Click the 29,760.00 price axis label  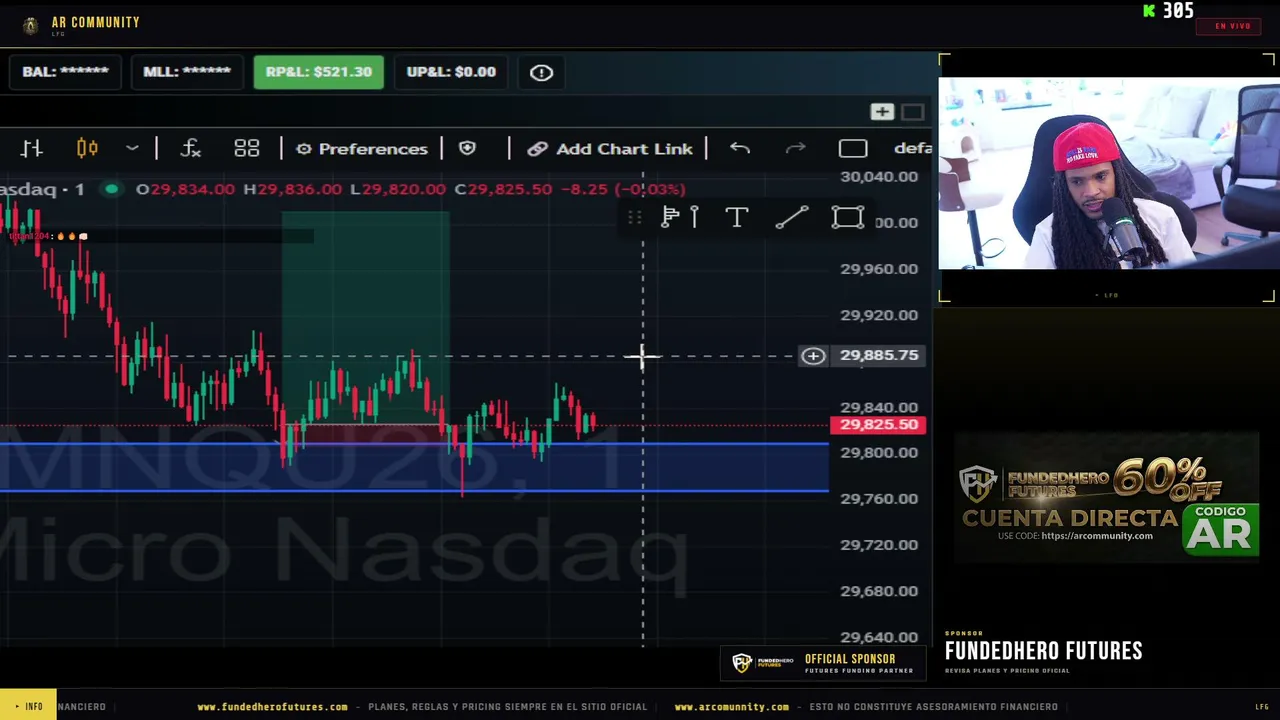(879, 499)
